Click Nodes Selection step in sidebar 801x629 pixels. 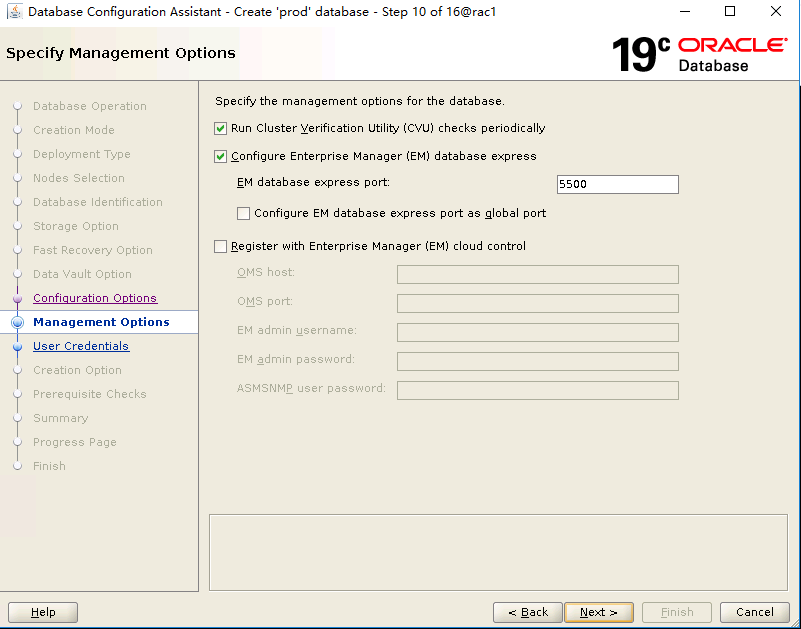[x=79, y=178]
